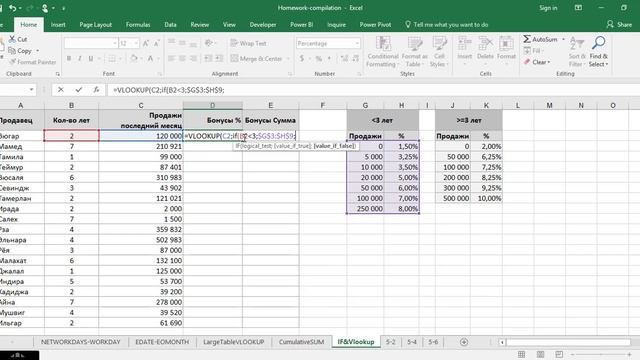This screenshot has width=640, height=360.
Task: Click Increase Font Size icon
Action: [146, 43]
